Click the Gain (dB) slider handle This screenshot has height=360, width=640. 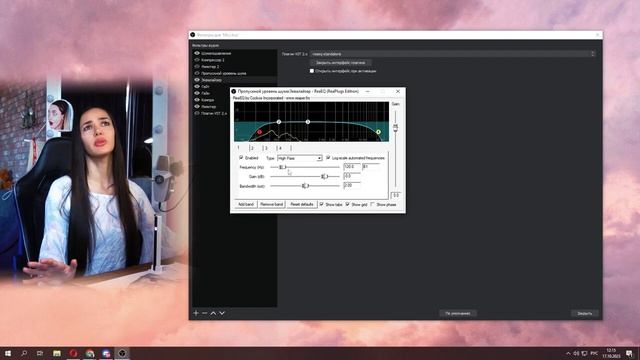[x=324, y=176]
